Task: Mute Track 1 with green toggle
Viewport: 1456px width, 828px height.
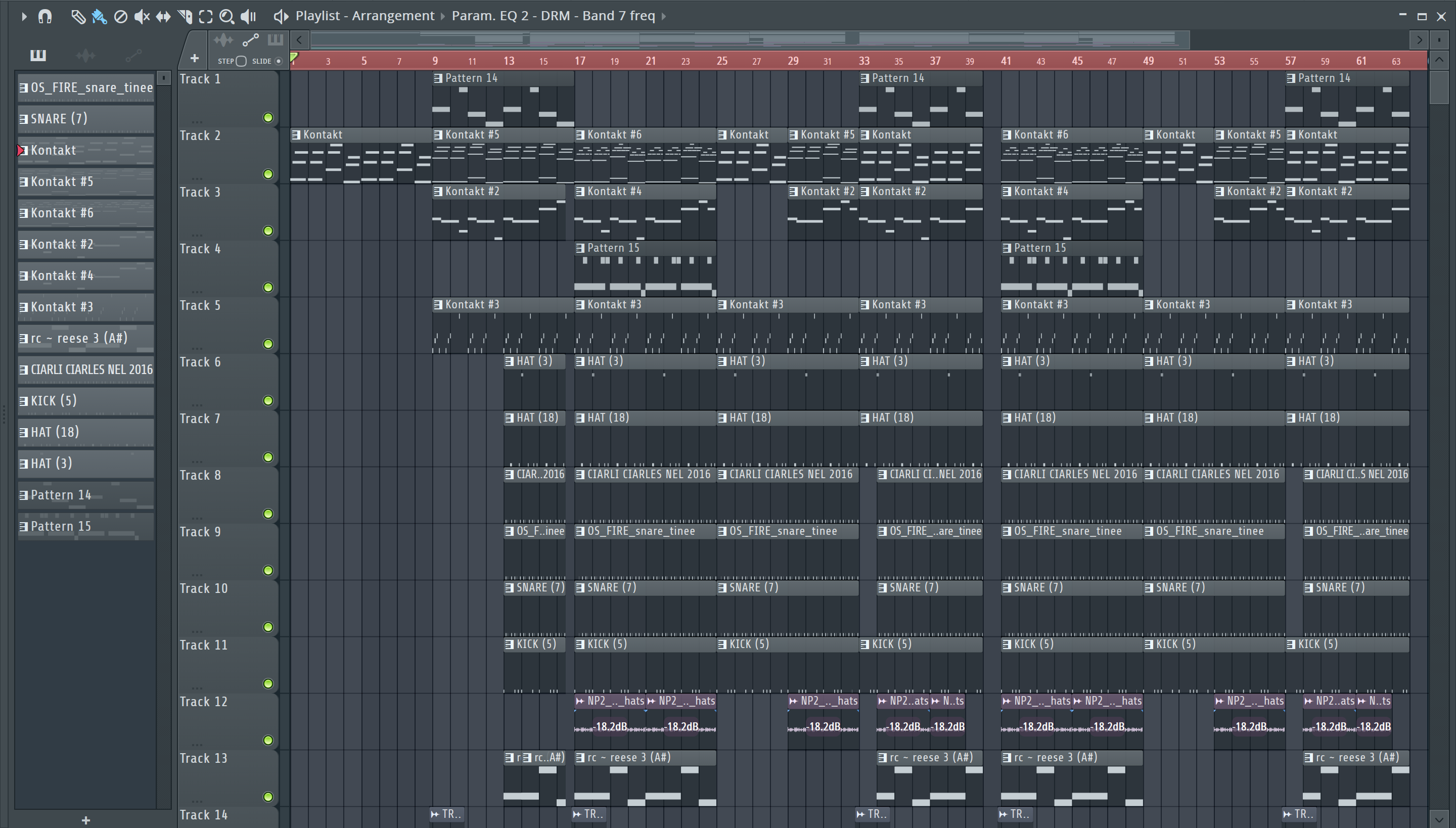Action: click(268, 118)
